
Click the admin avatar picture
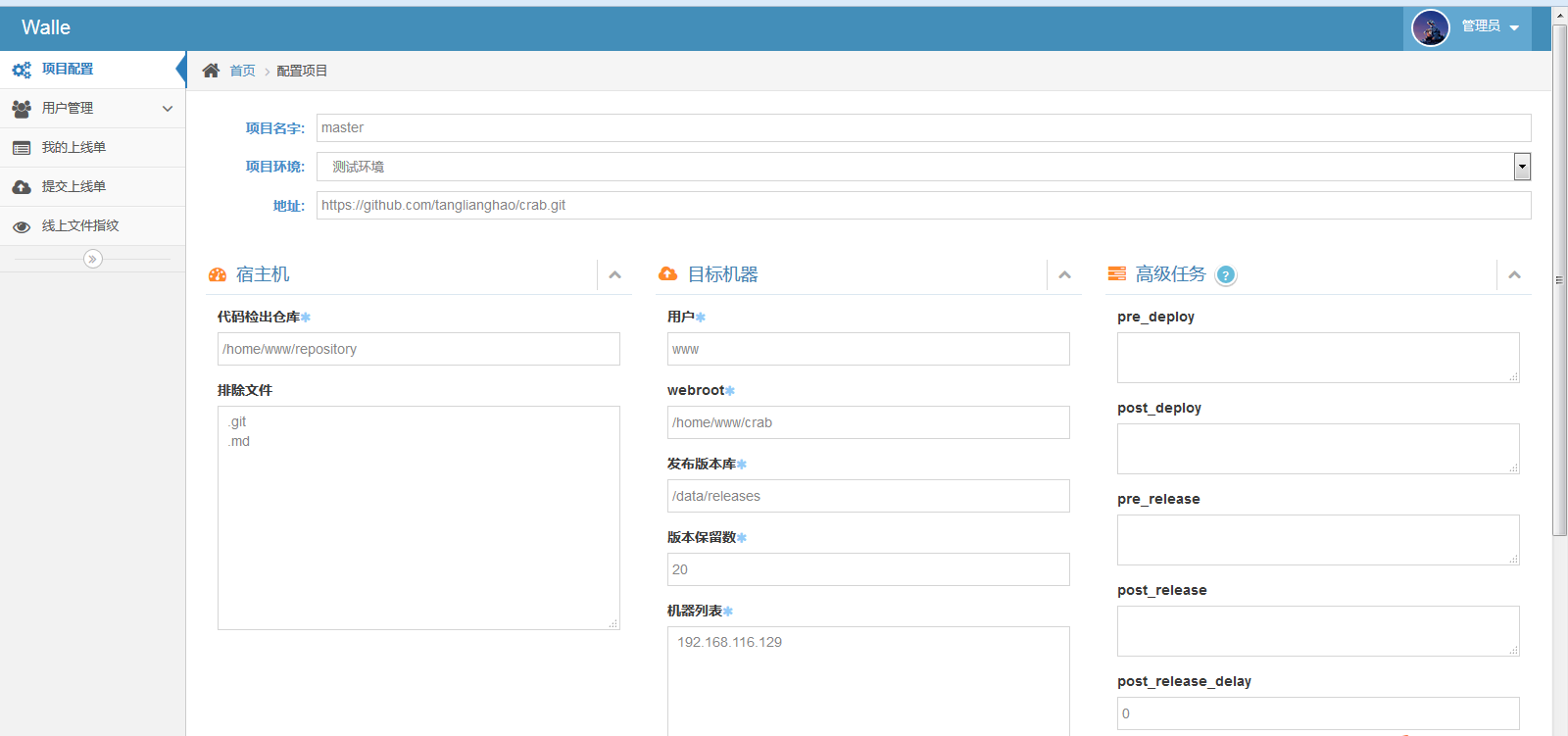point(1430,27)
